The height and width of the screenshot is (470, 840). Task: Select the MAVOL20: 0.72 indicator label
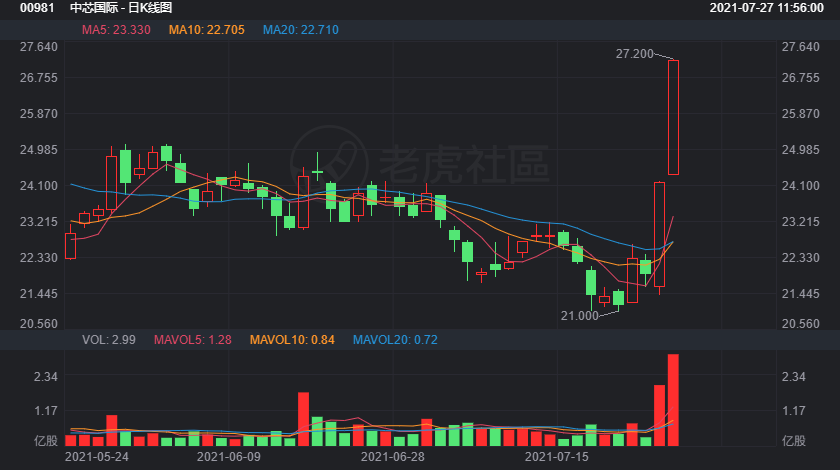tap(395, 340)
